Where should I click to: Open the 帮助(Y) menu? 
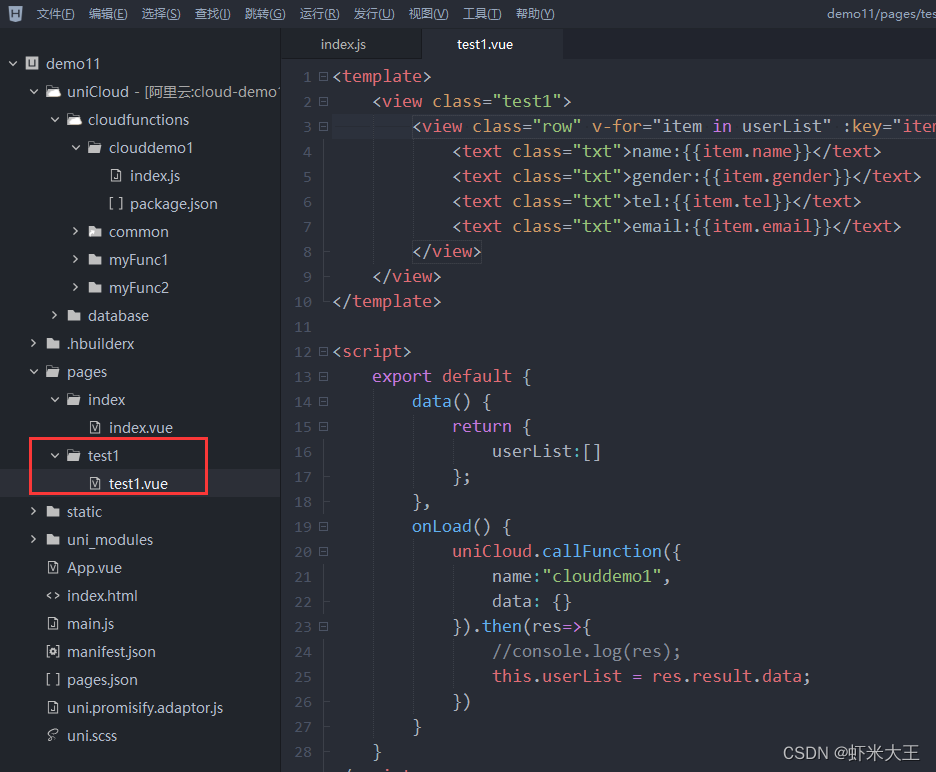tap(535, 14)
